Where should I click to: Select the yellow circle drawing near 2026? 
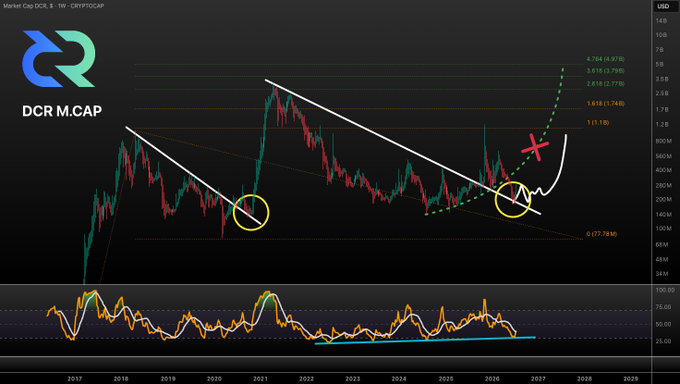513,200
